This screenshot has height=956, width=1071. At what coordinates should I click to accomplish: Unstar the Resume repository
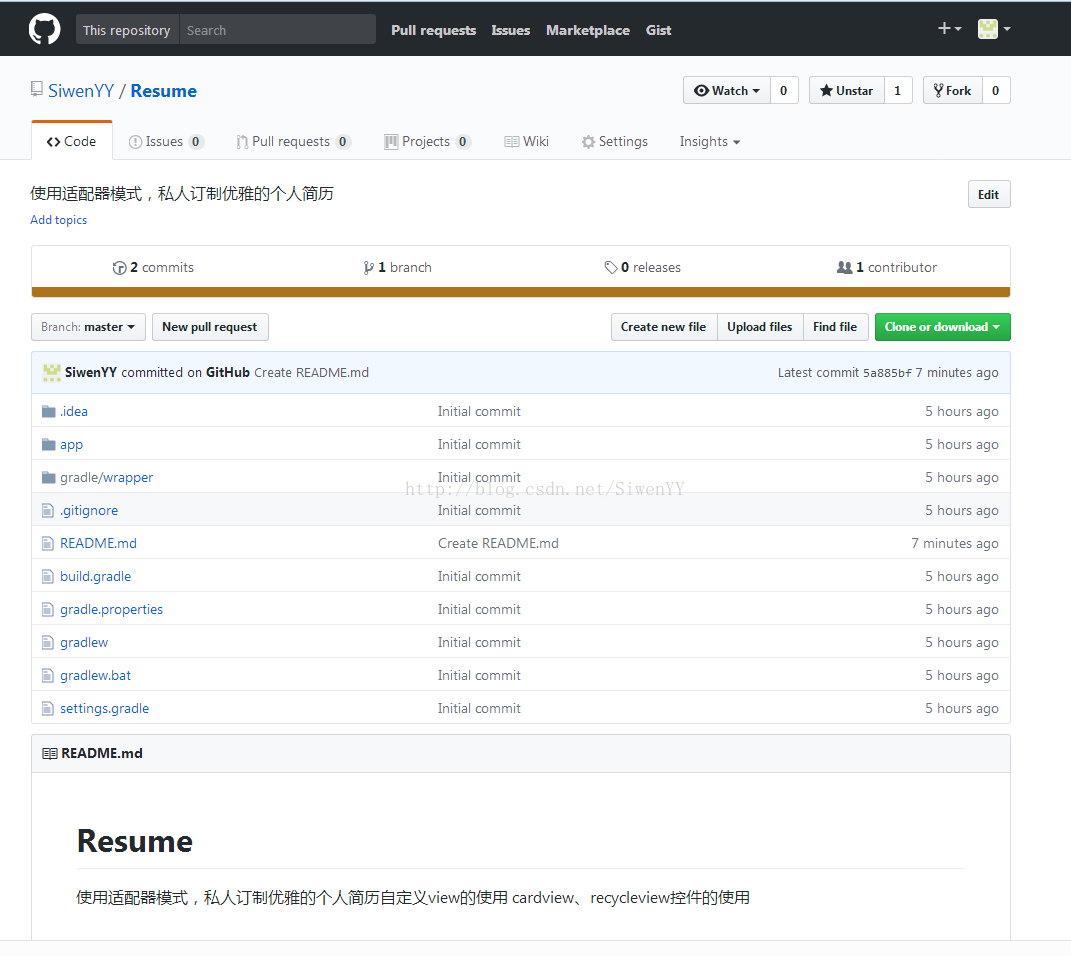(847, 90)
